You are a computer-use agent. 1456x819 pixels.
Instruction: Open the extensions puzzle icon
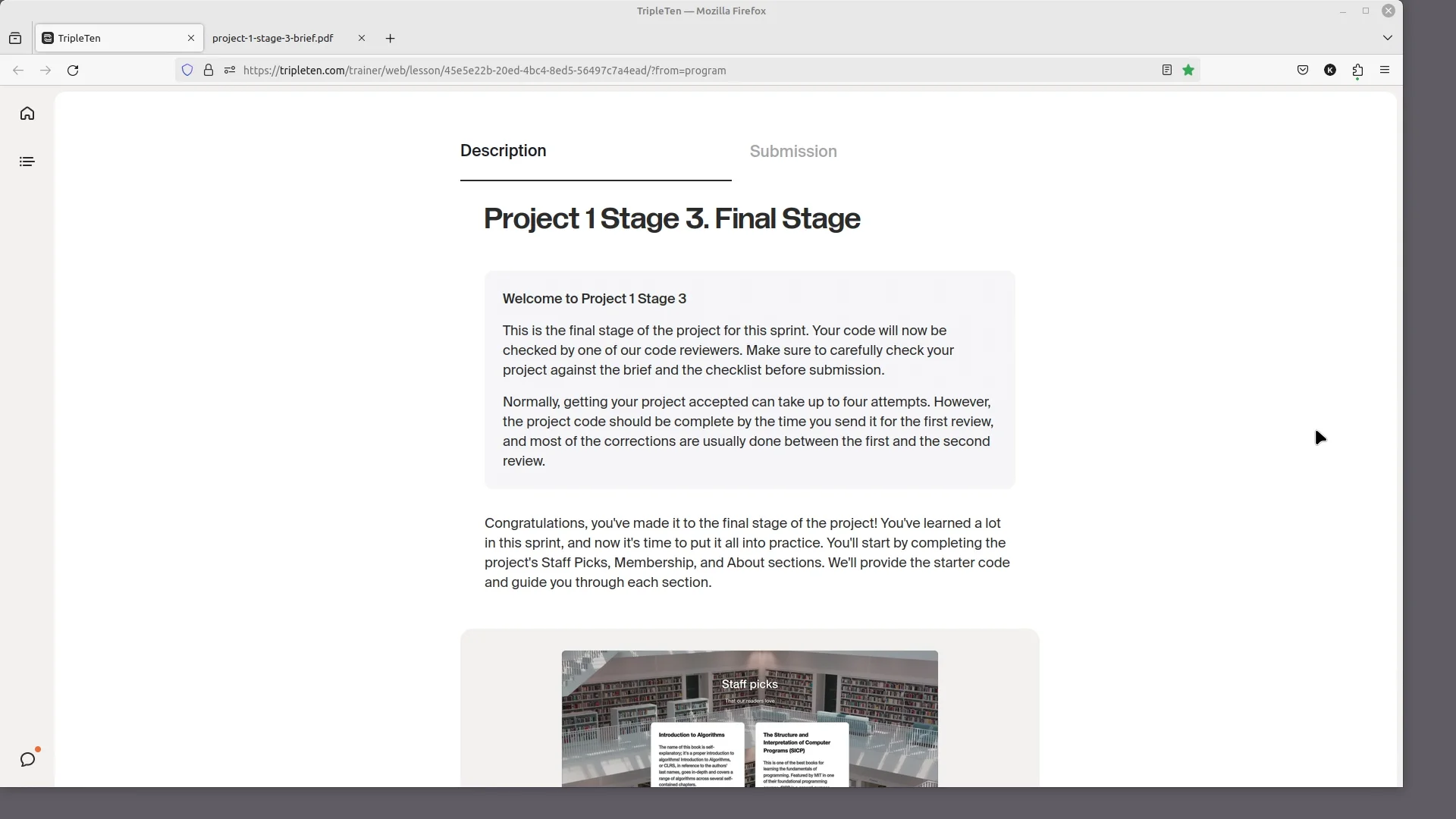tap(1357, 70)
